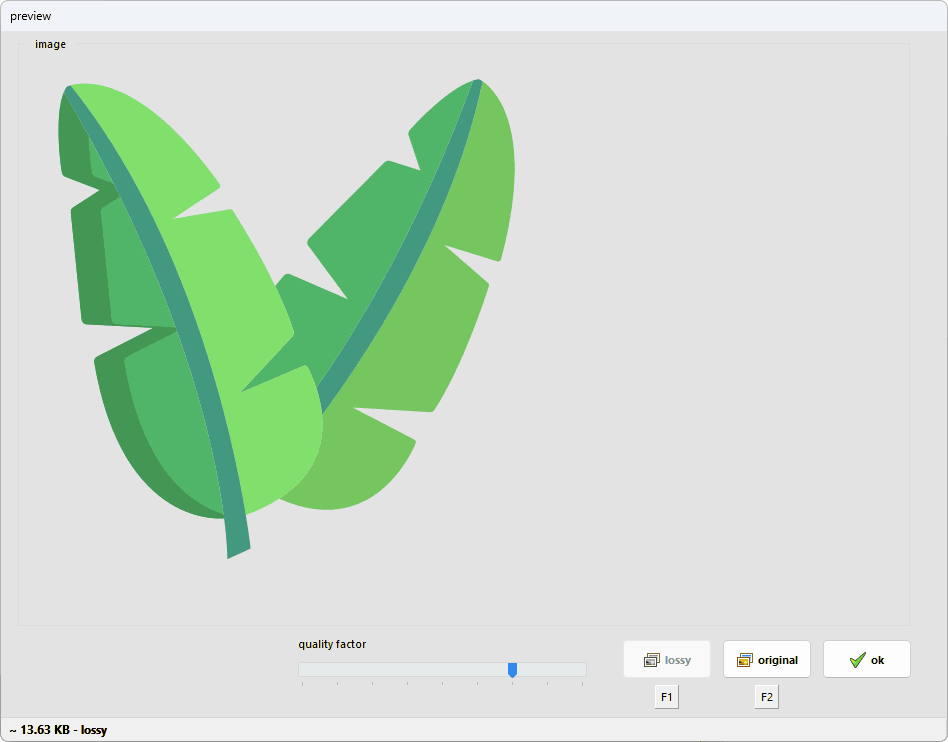Click the 'image' group label
The height and width of the screenshot is (742, 948).
[50, 44]
